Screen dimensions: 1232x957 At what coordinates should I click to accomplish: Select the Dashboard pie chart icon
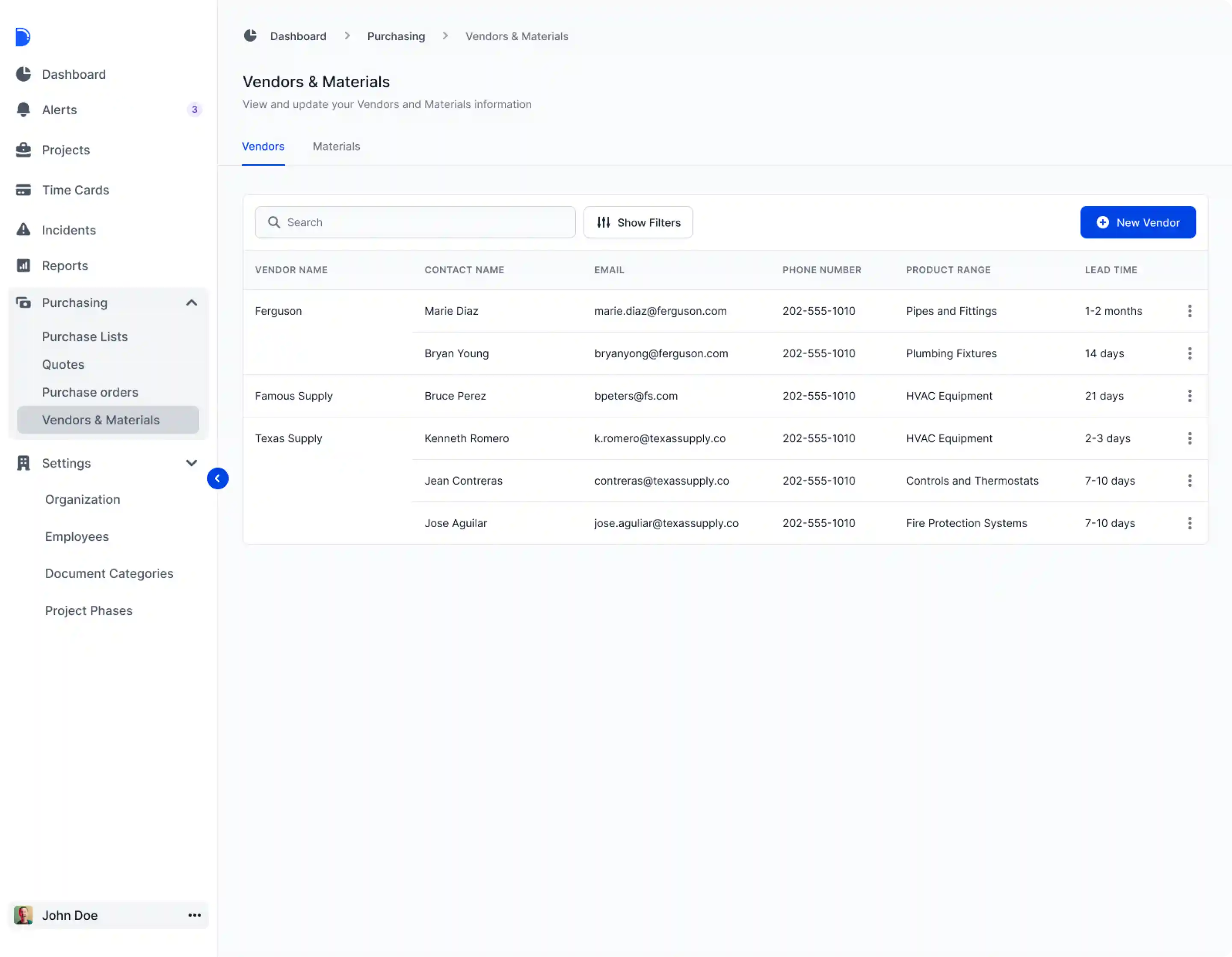click(23, 74)
